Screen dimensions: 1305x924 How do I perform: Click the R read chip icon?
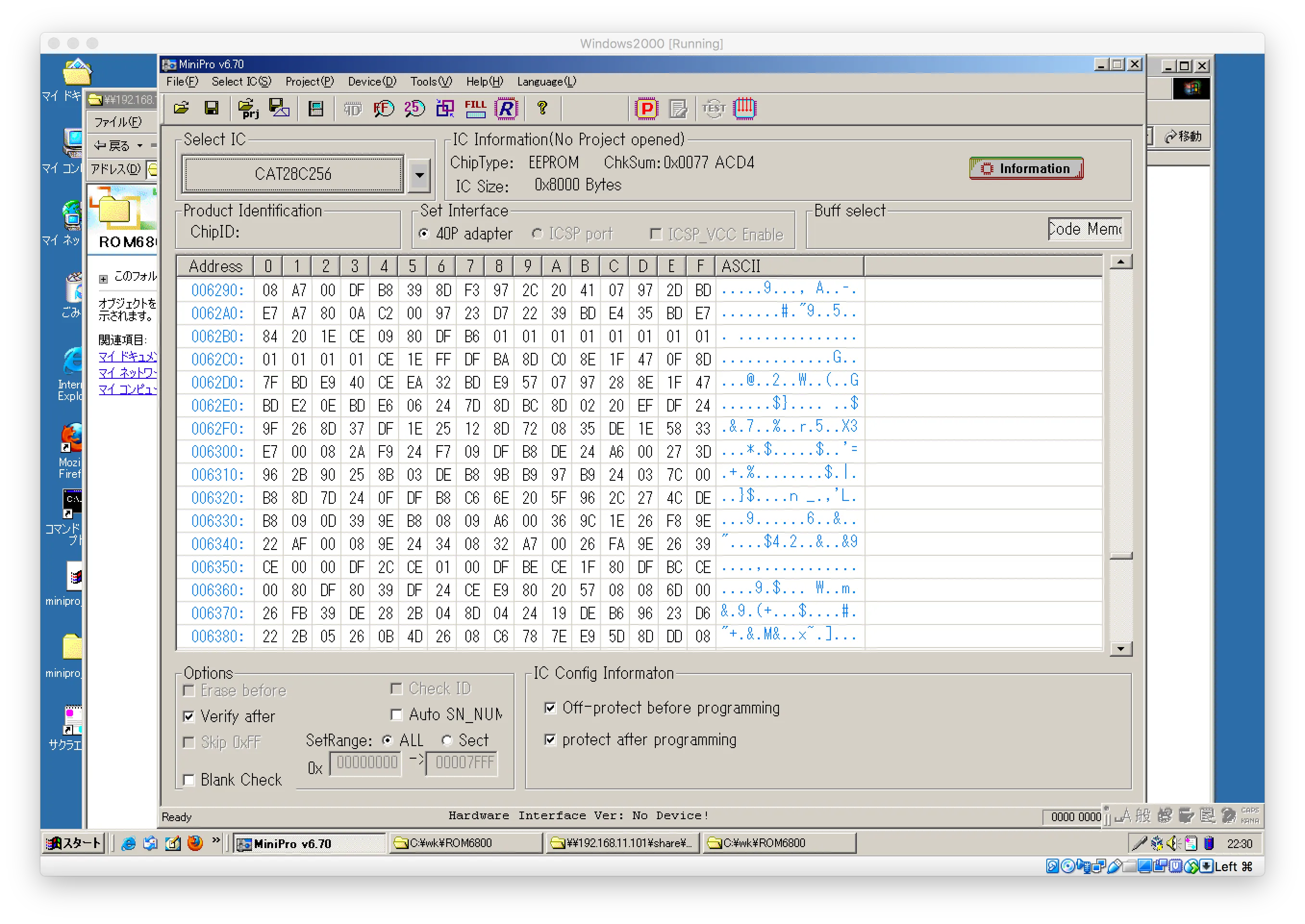tap(506, 108)
